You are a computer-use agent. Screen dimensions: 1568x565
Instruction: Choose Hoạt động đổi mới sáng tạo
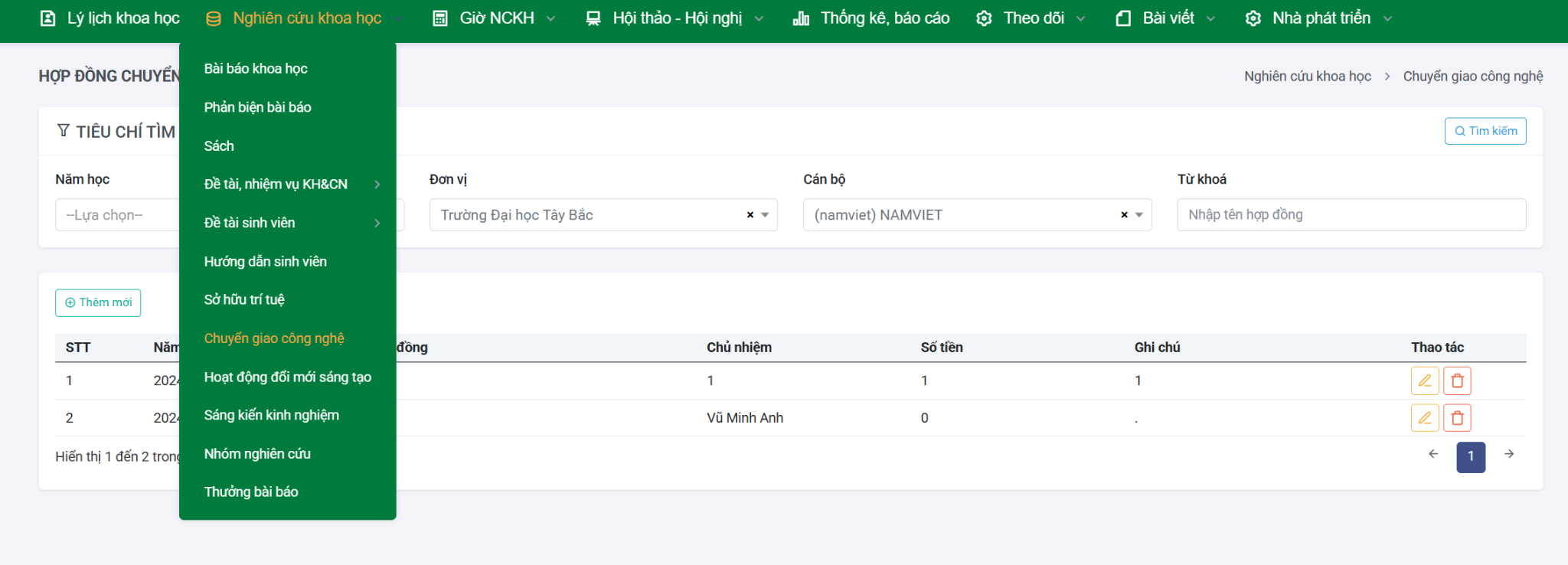click(287, 377)
